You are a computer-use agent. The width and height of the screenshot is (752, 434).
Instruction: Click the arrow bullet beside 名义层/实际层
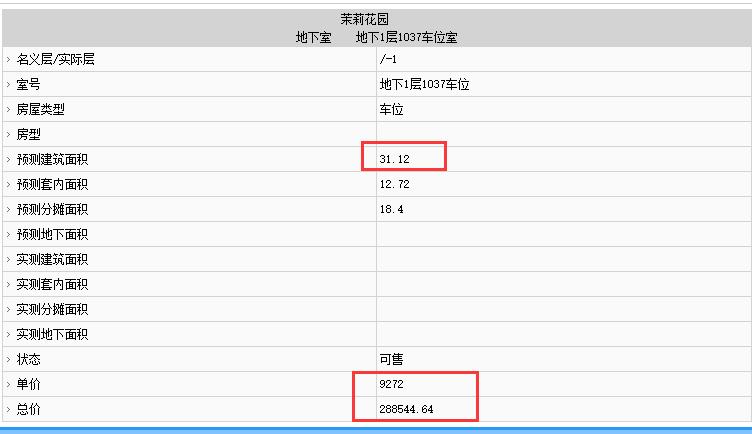click(x=8, y=59)
